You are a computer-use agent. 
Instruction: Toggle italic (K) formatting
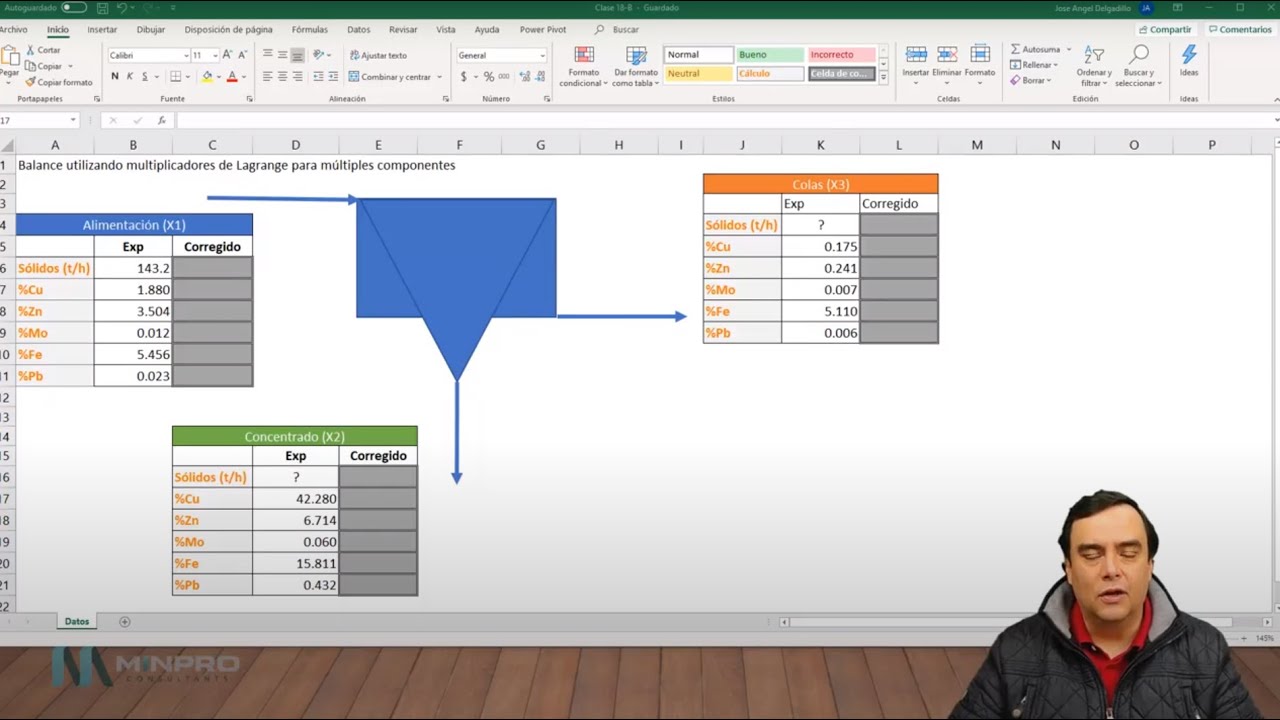[130, 77]
